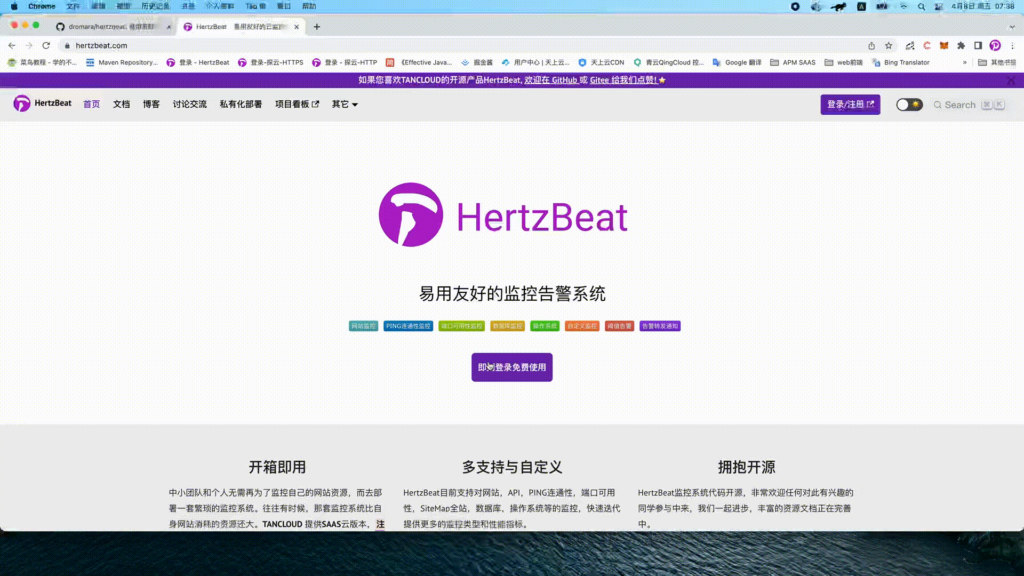Image resolution: width=1024 pixels, height=576 pixels.
Task: Click the purple profile avatar in Chrome
Action: 995,46
